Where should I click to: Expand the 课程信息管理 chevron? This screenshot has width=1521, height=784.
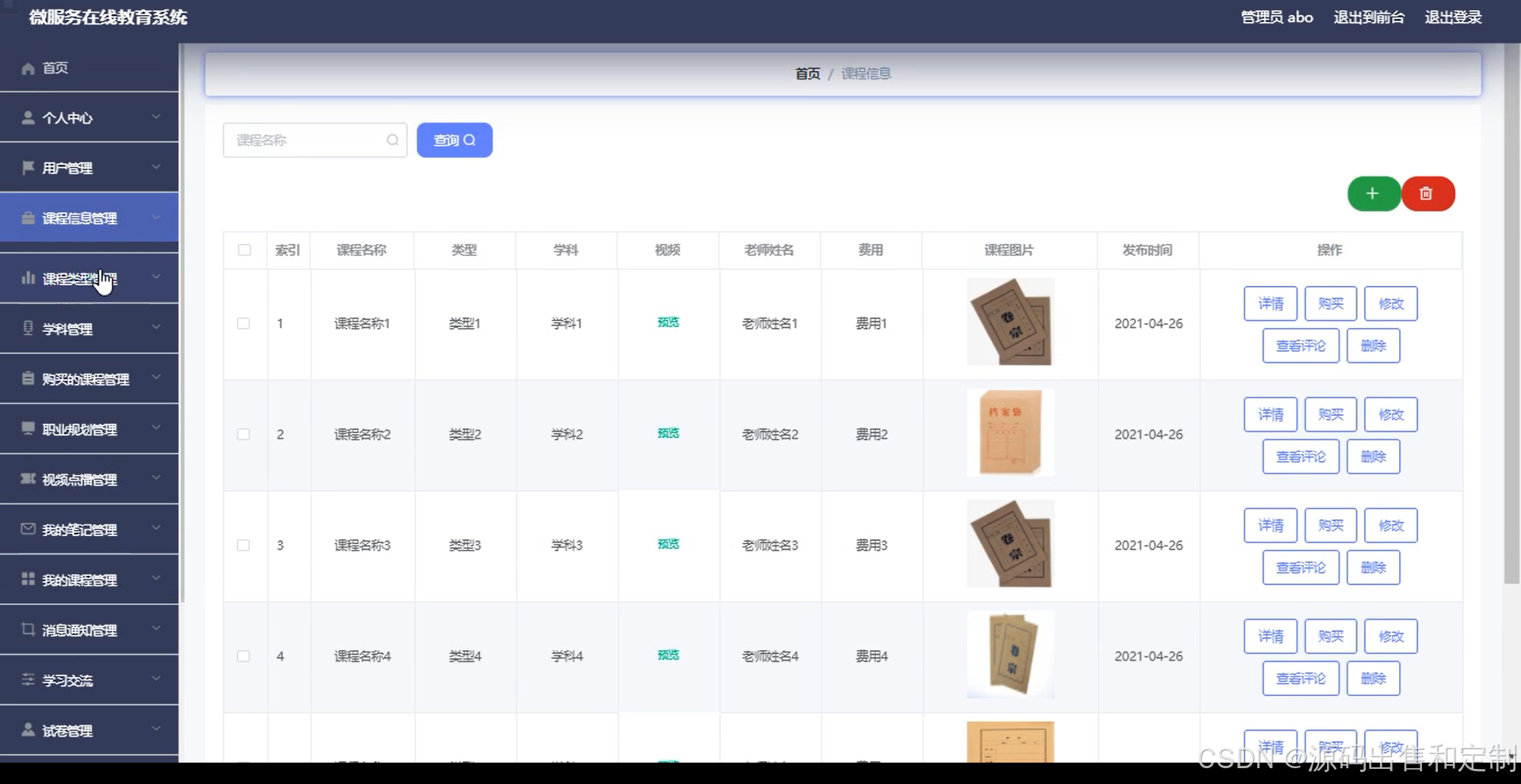[156, 217]
